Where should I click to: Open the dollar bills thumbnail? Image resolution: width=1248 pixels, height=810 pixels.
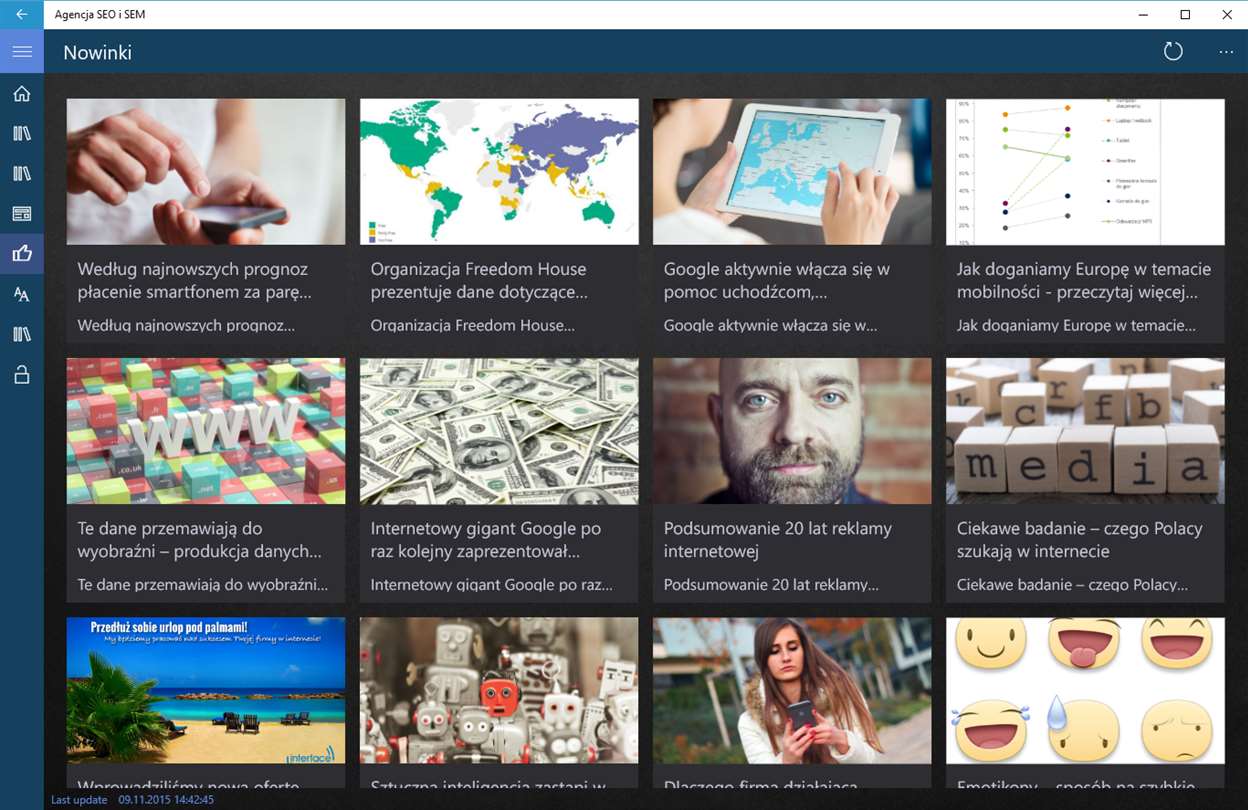tap(499, 431)
